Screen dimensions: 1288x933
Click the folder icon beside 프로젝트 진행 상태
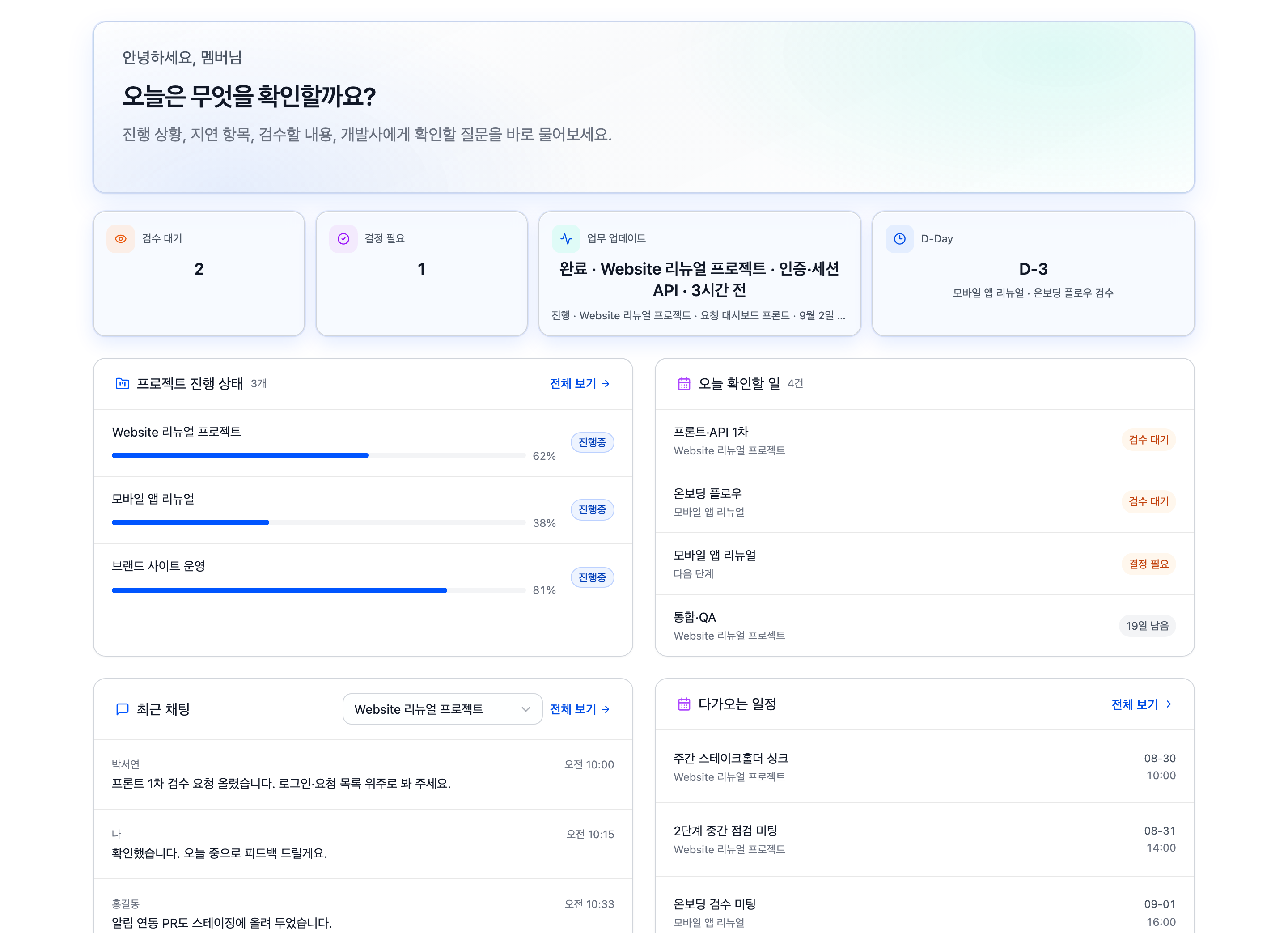coord(122,383)
